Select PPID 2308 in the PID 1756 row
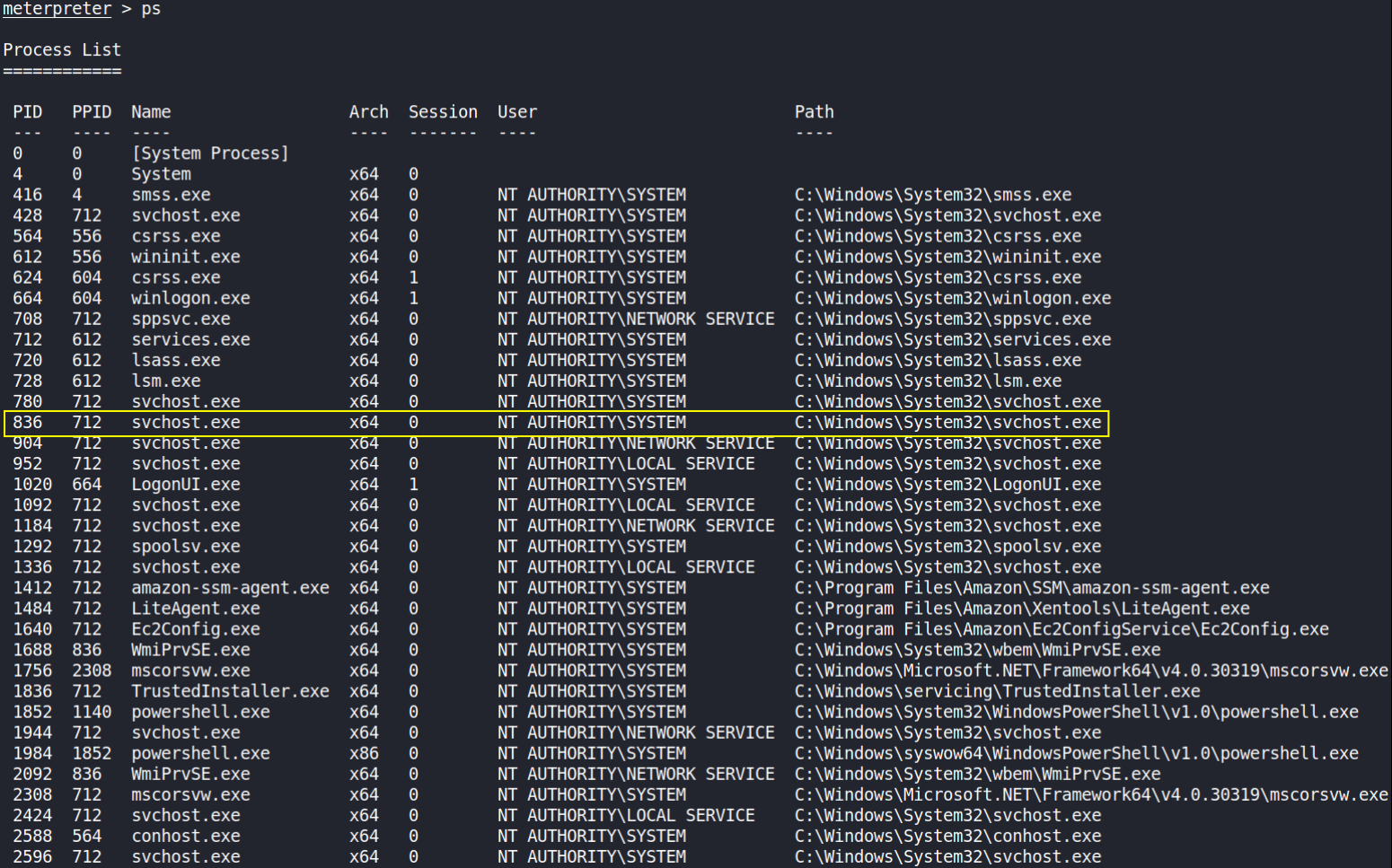 click(x=92, y=671)
